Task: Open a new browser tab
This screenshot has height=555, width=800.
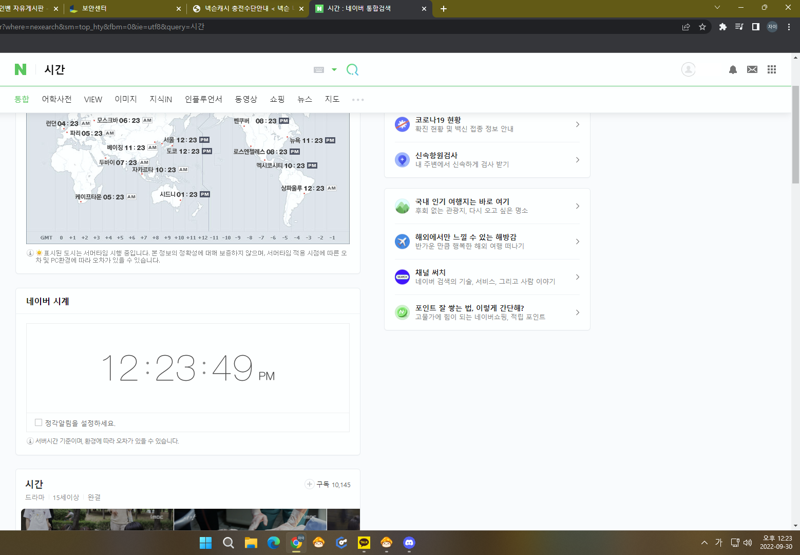Action: pyautogui.click(x=443, y=9)
